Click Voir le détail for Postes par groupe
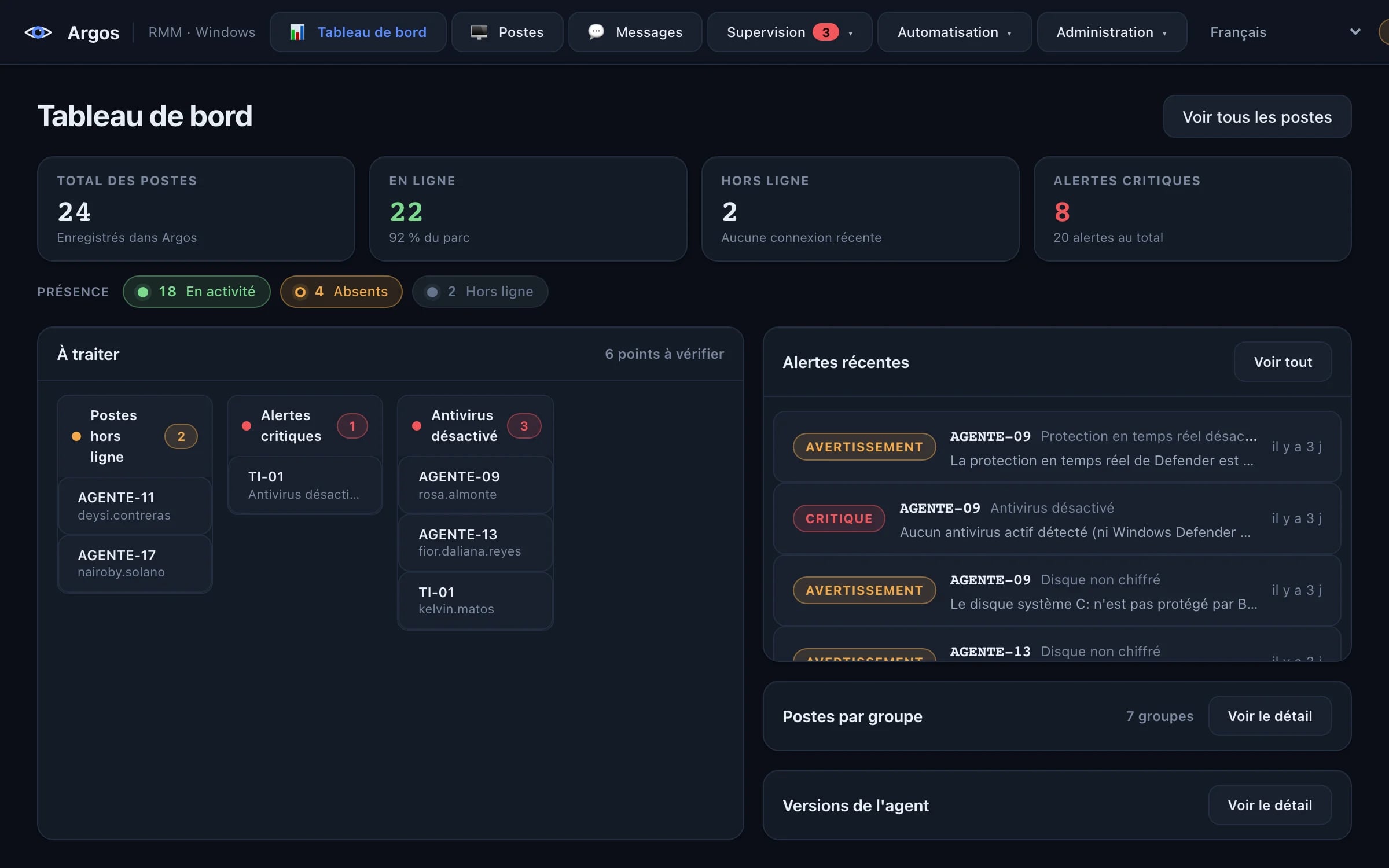 (1270, 716)
